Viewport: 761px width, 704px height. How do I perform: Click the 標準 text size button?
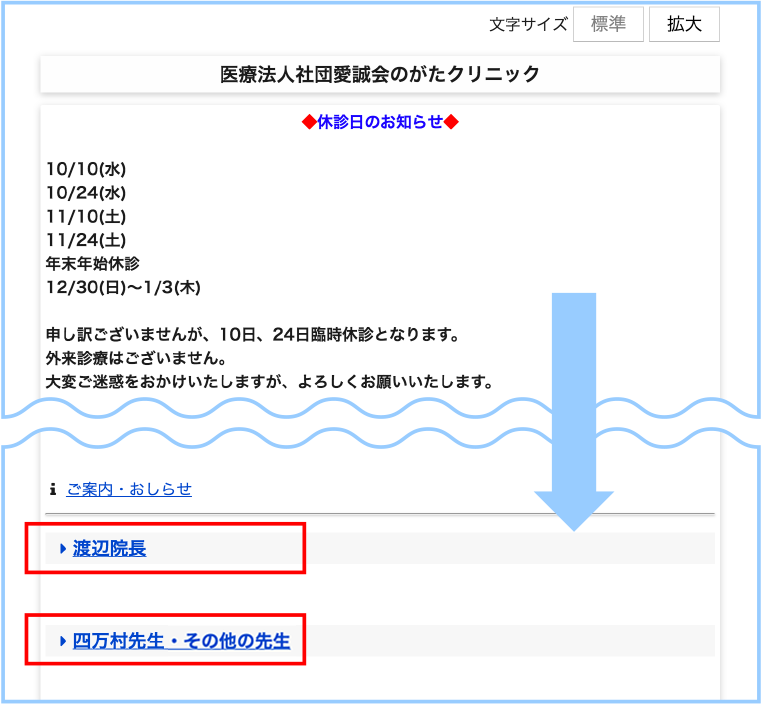608,25
